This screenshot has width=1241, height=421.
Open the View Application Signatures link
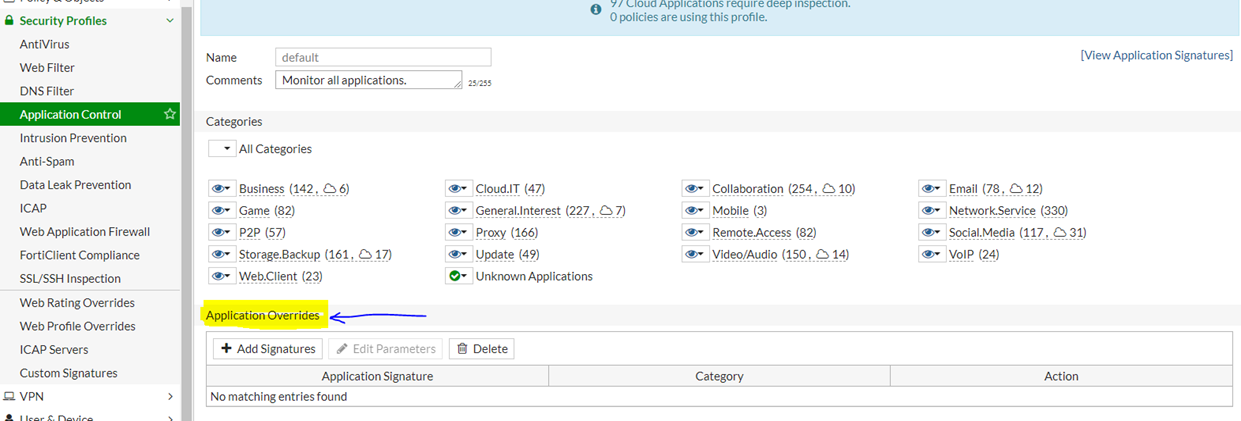(x=1156, y=55)
